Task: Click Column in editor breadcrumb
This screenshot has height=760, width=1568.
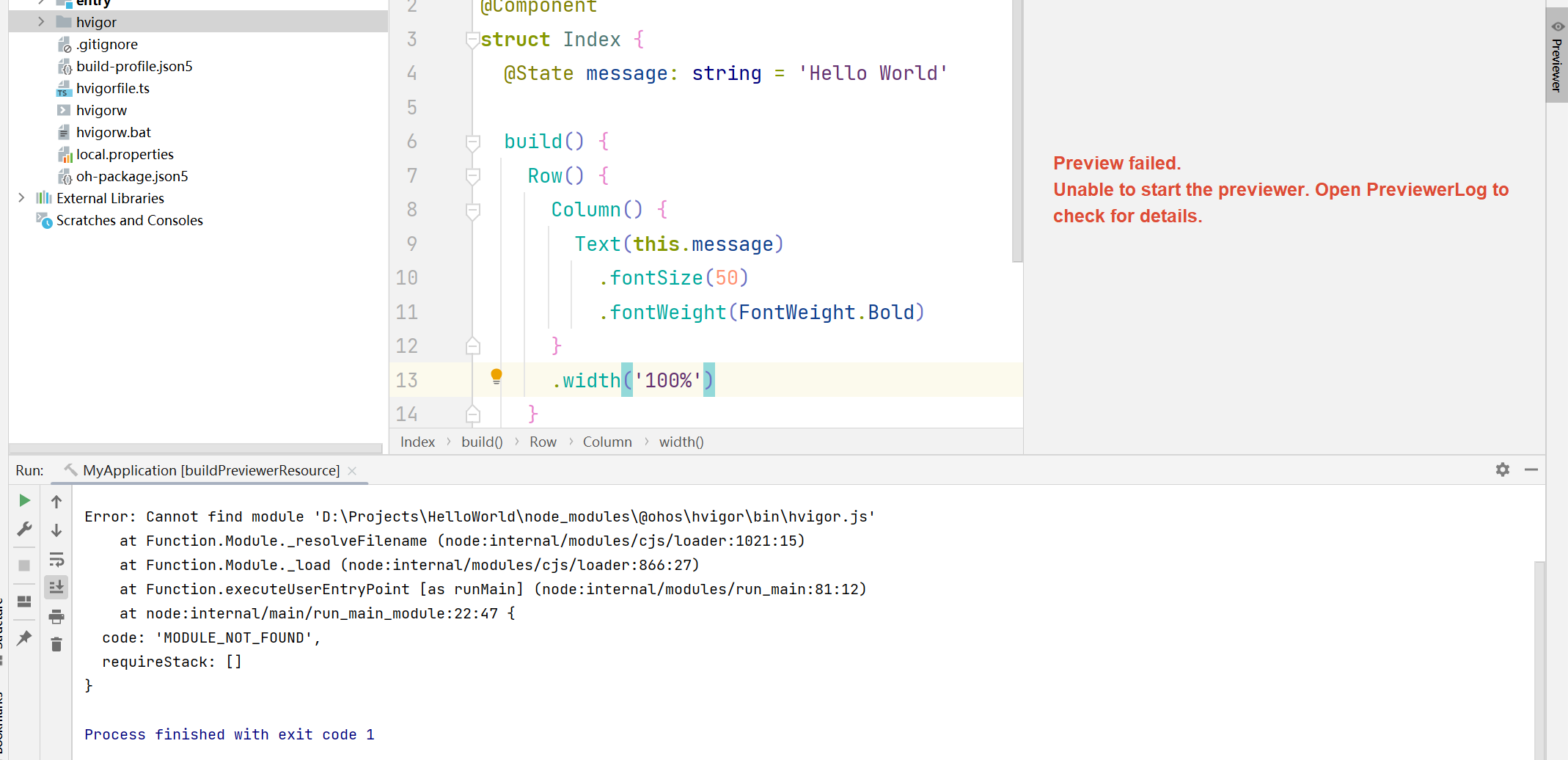Action: pos(607,442)
